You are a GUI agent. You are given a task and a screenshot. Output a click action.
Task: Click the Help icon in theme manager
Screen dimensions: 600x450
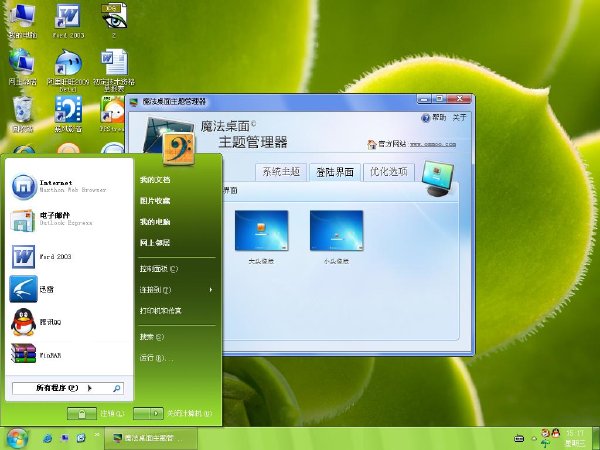point(426,118)
